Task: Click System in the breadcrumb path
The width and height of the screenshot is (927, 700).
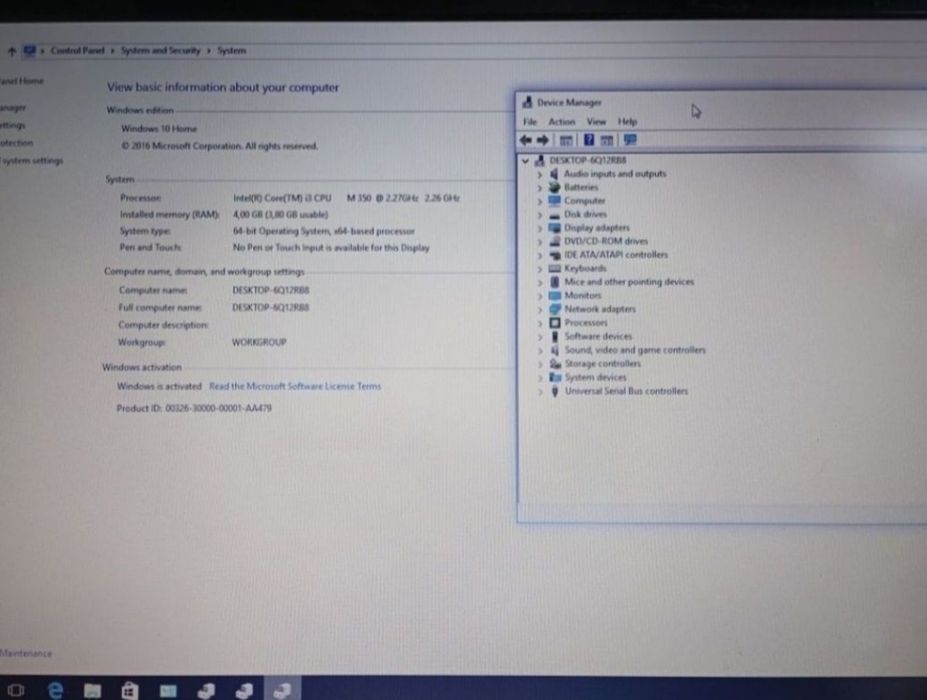Action: pyautogui.click(x=231, y=50)
